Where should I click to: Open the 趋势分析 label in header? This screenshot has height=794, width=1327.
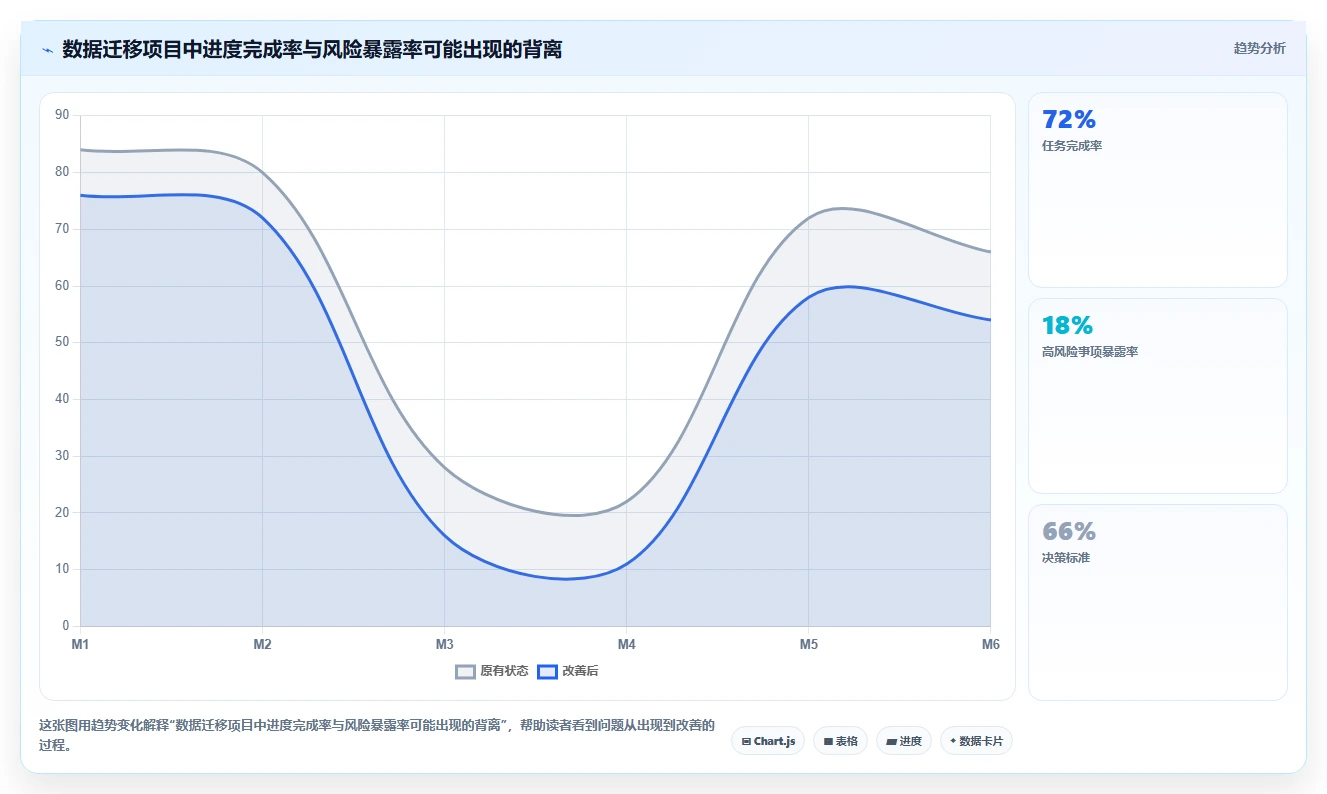point(1260,48)
